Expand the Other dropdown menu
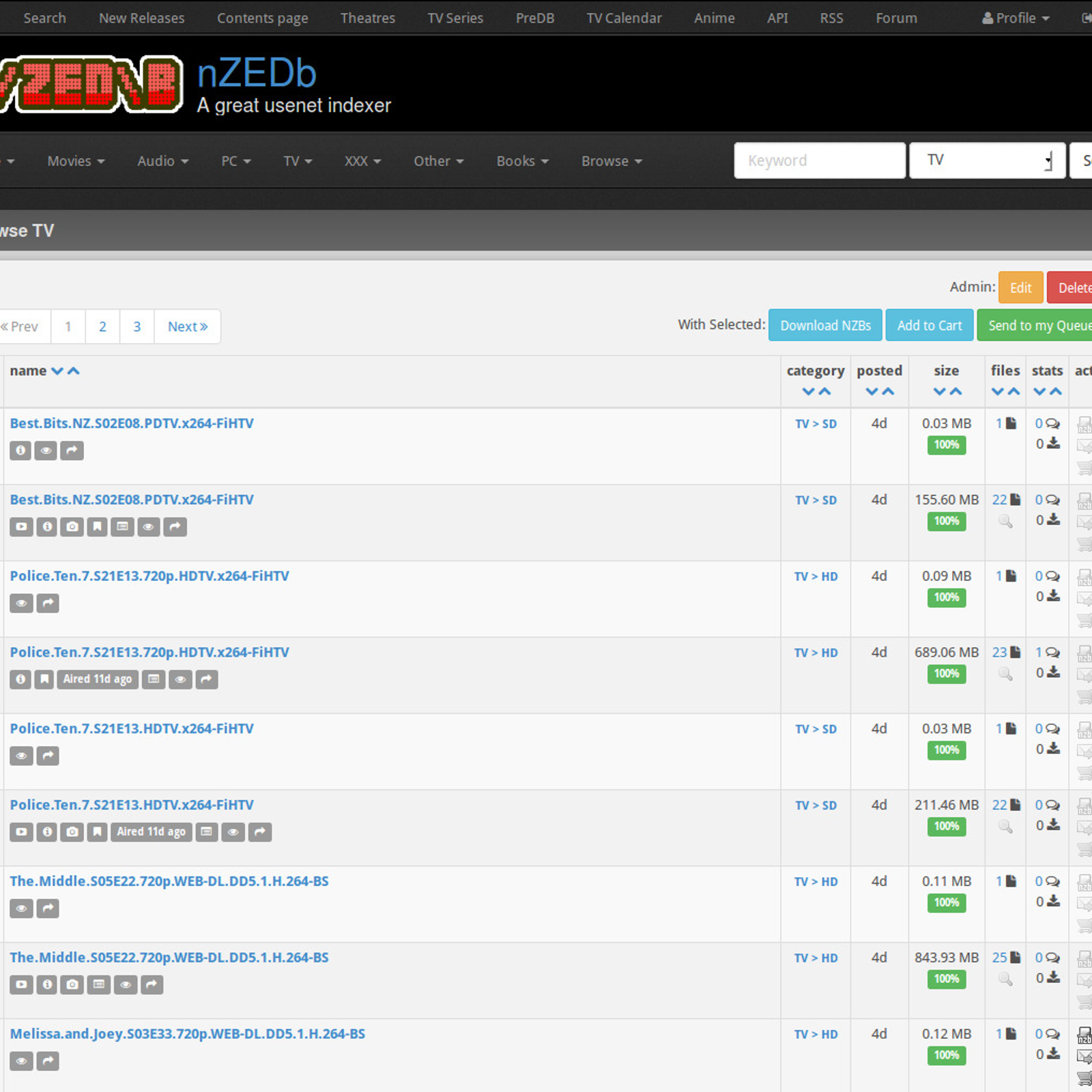 pos(438,161)
